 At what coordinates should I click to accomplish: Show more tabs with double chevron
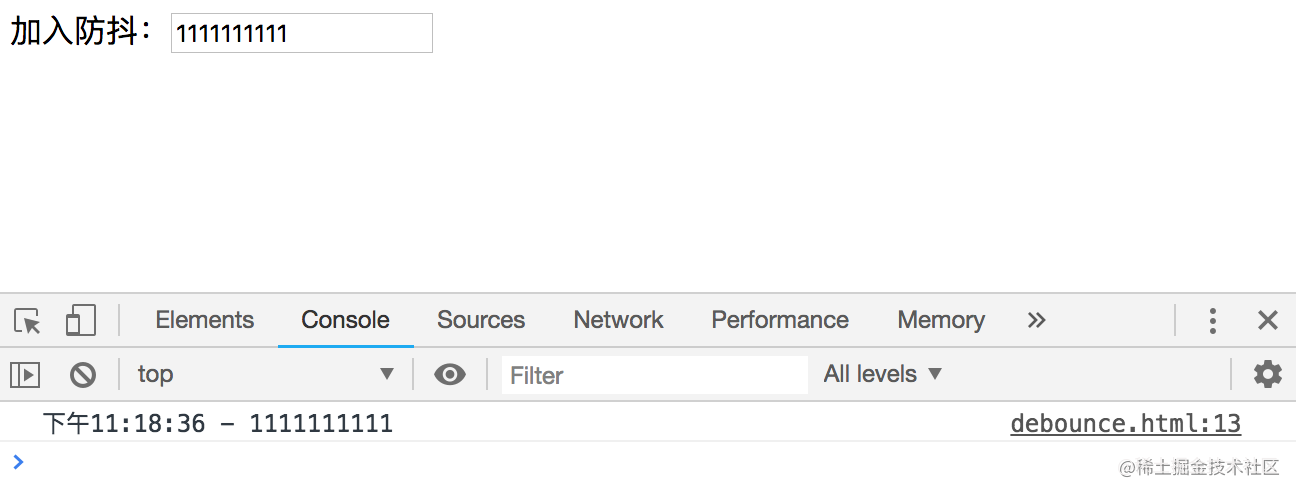coord(1037,320)
